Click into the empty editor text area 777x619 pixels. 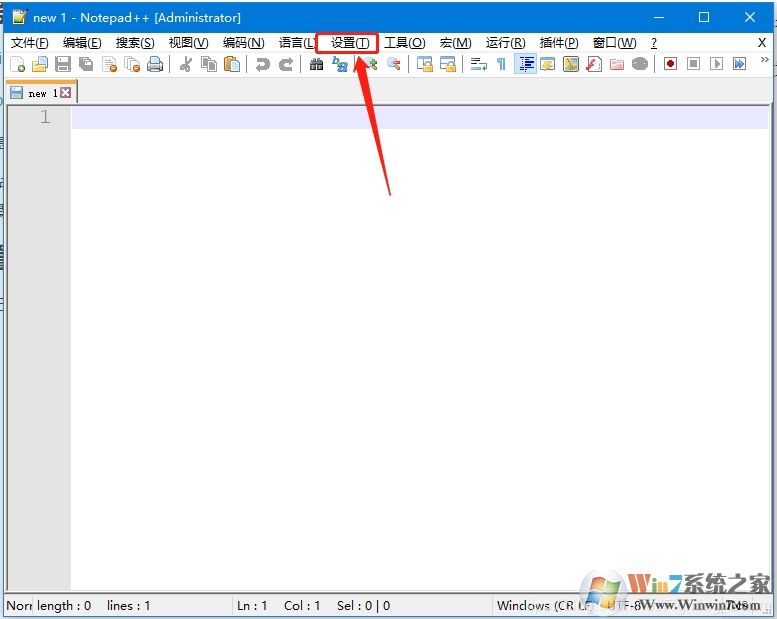coord(419,347)
